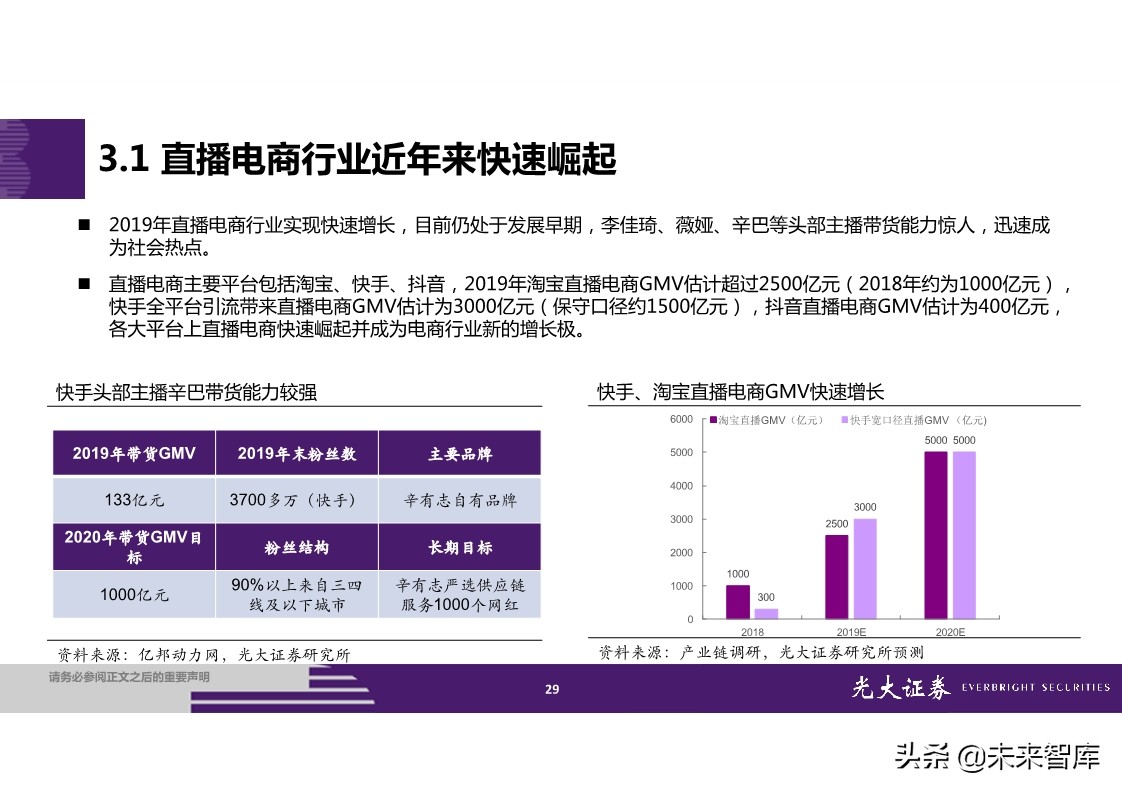Select the first black bullet square marker
The width and height of the screenshot is (1122, 793).
(86, 223)
